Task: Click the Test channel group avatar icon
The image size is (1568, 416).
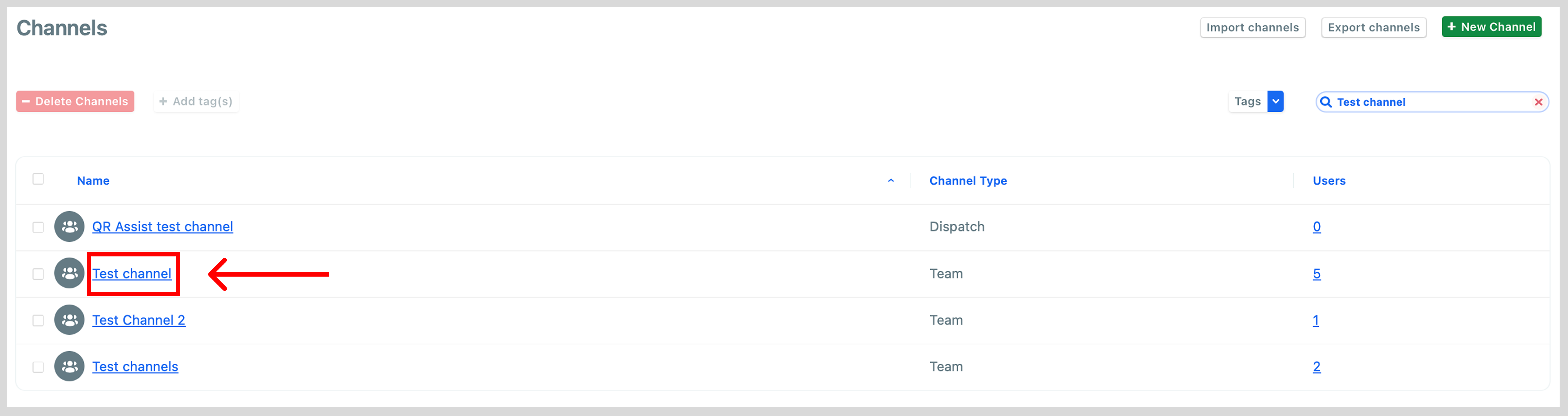Action: pos(69,274)
